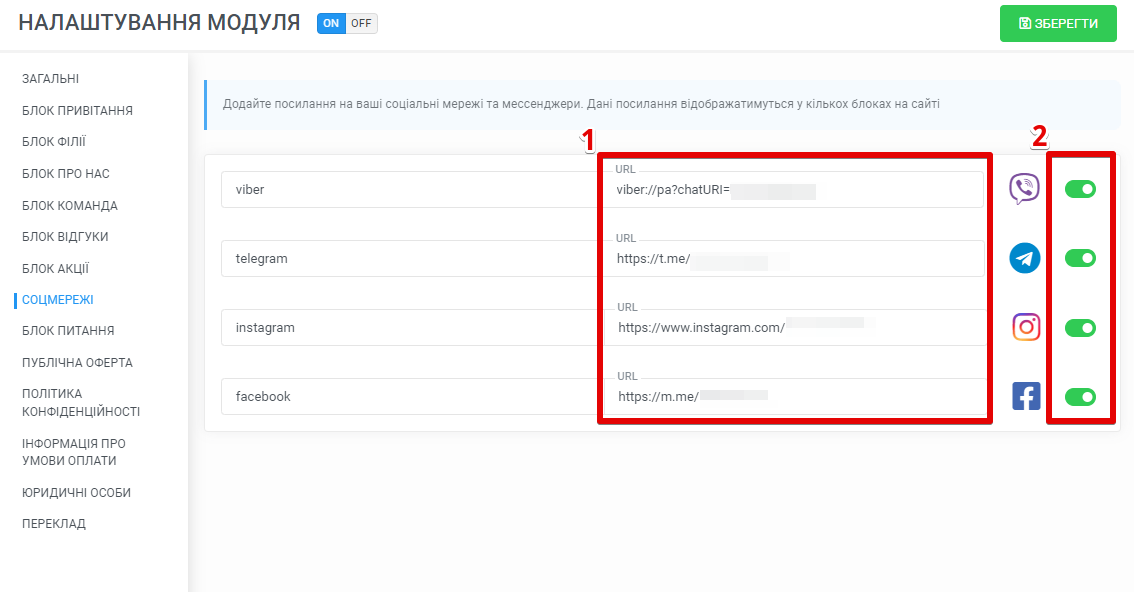Disable the viber link toggle
This screenshot has height=592, width=1134.
point(1080,189)
